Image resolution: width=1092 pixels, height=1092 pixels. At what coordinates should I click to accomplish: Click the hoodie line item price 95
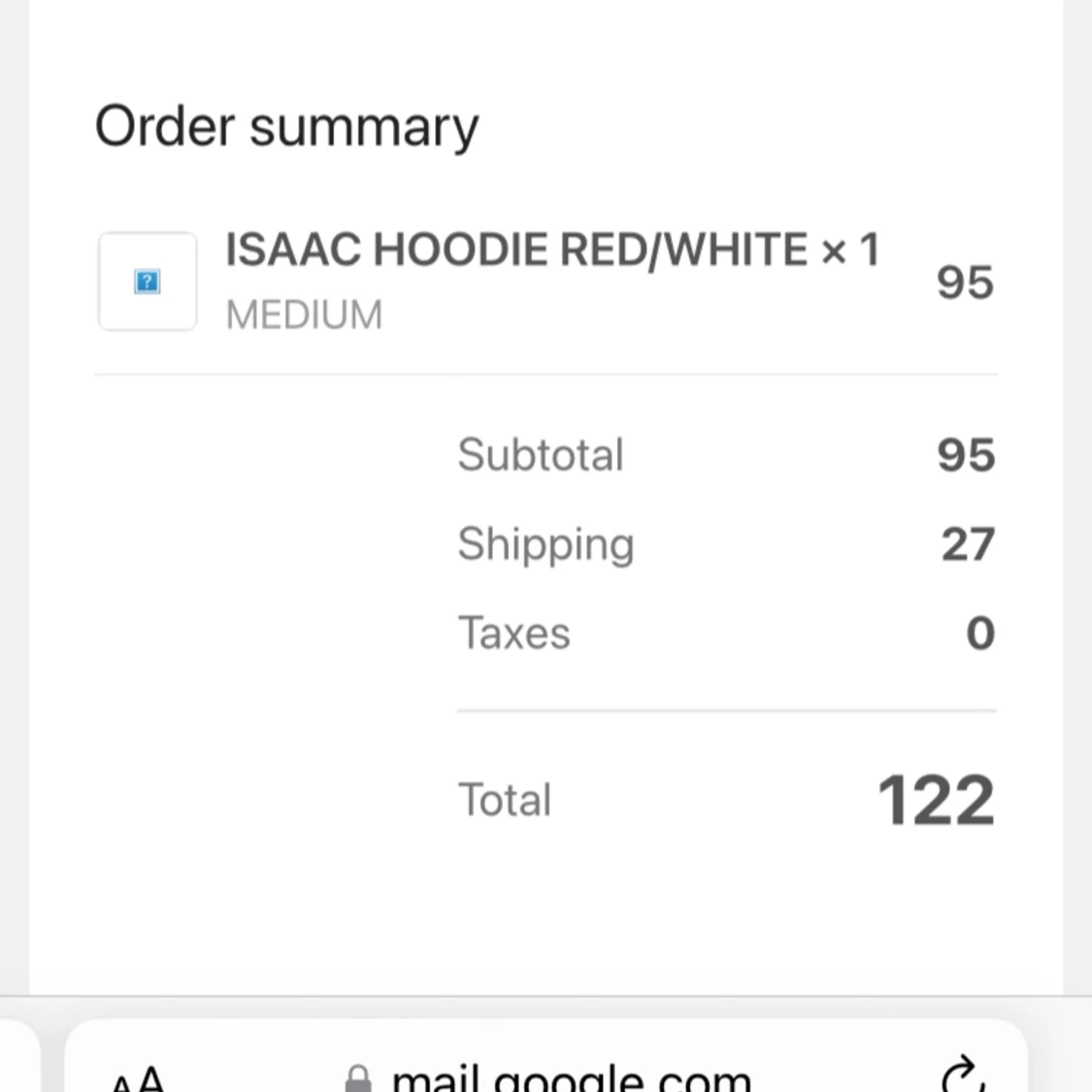pyautogui.click(x=965, y=282)
